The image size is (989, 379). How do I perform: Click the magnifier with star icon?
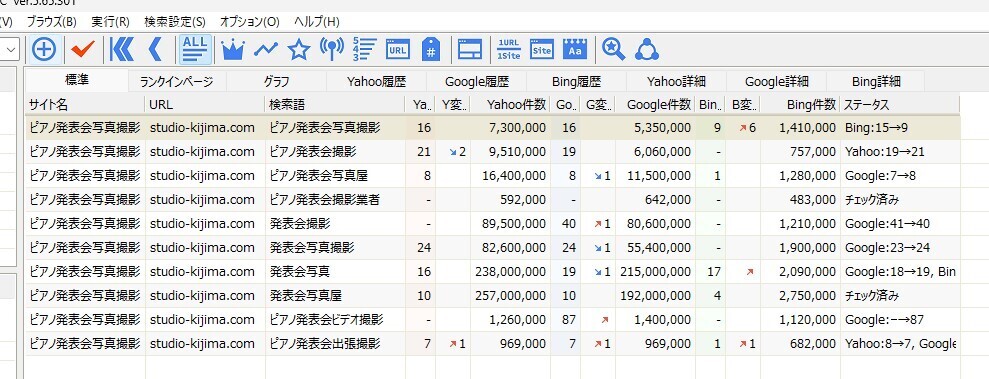coord(613,49)
